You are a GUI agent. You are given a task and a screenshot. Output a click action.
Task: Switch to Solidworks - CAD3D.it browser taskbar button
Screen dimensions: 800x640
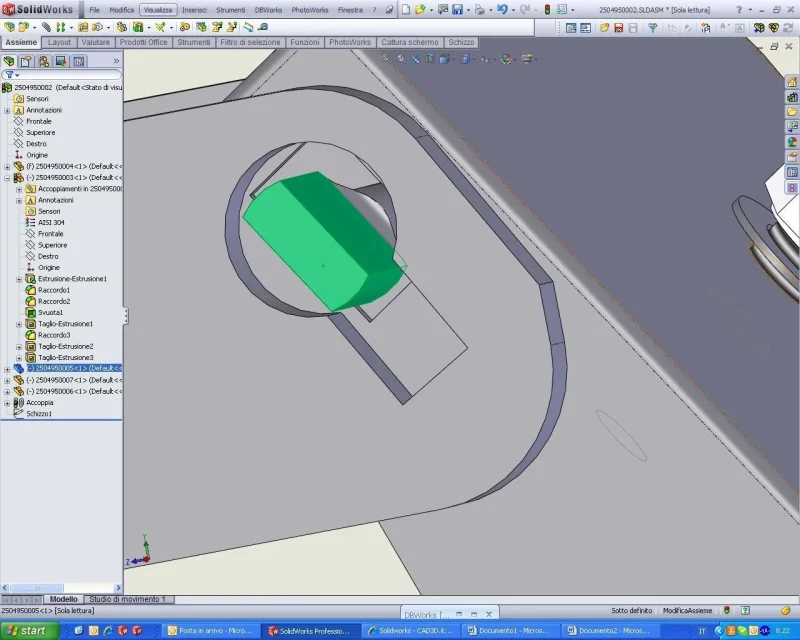point(411,631)
